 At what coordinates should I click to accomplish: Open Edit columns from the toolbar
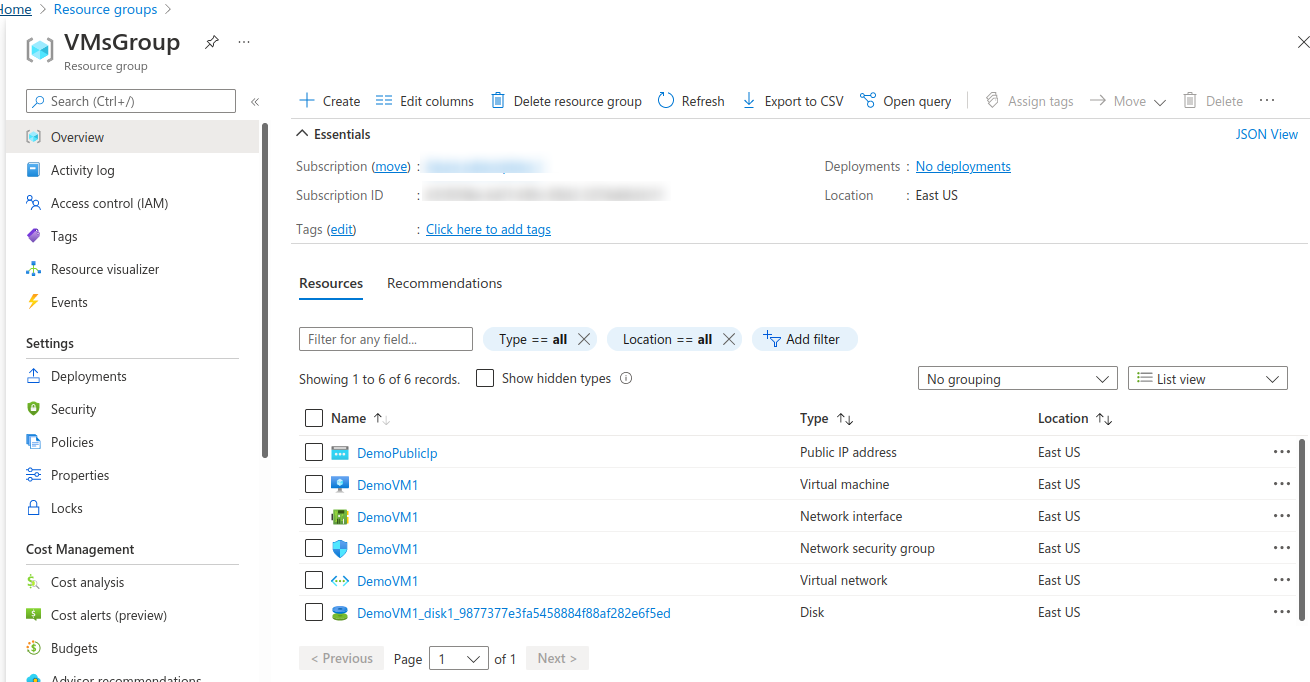pos(424,100)
